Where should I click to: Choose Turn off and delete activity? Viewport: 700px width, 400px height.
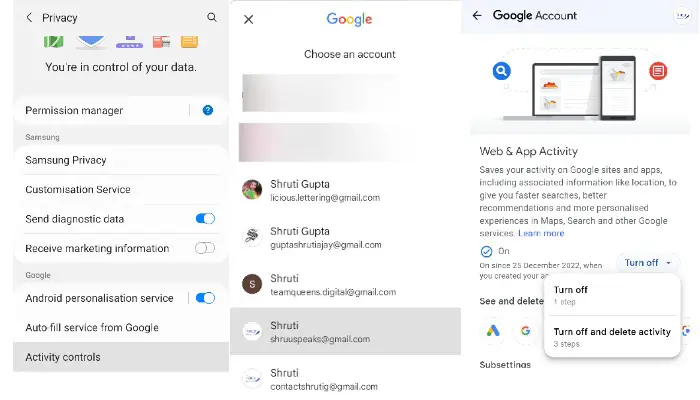pos(612,337)
